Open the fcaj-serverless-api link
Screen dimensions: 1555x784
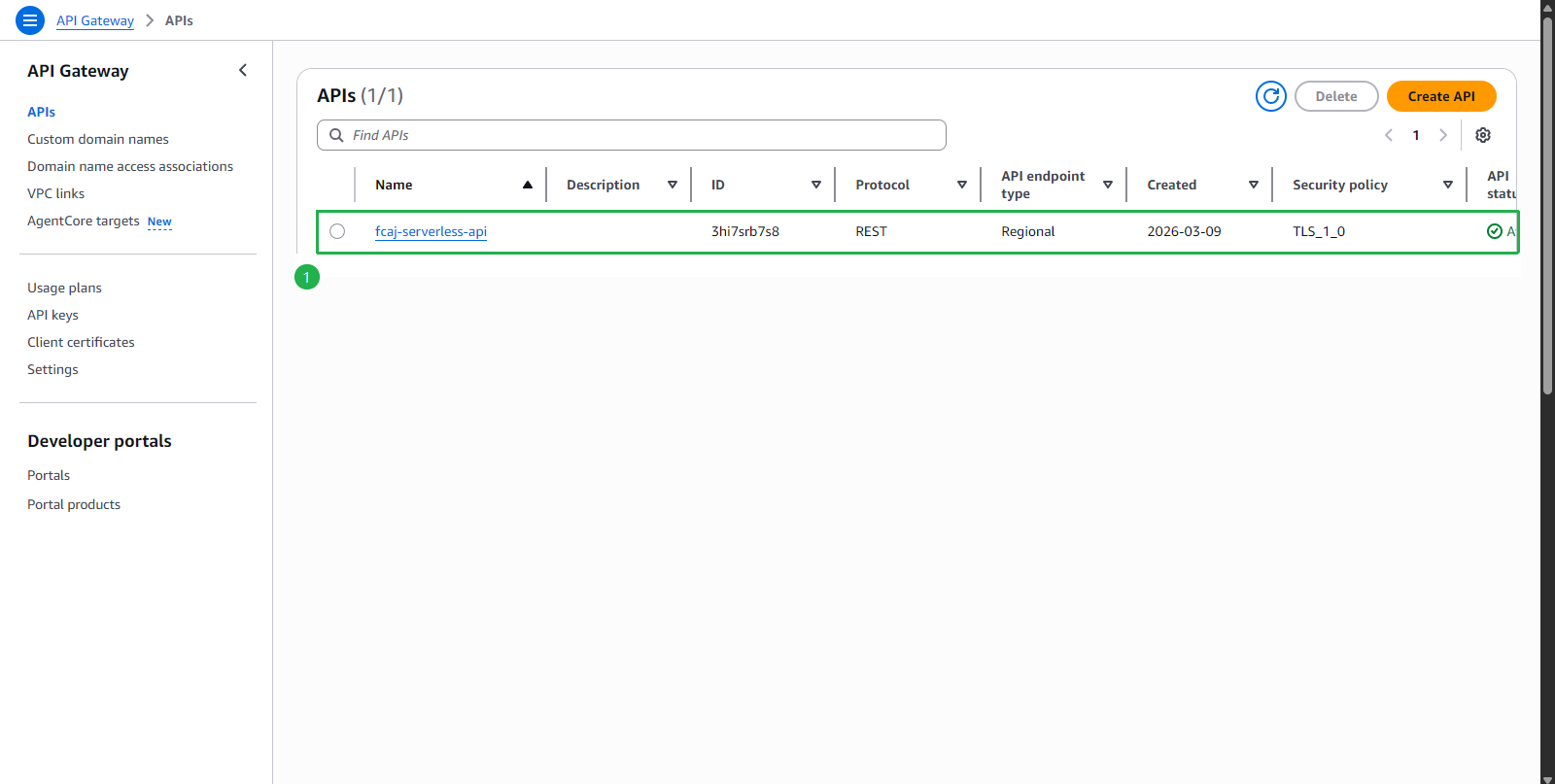[431, 231]
